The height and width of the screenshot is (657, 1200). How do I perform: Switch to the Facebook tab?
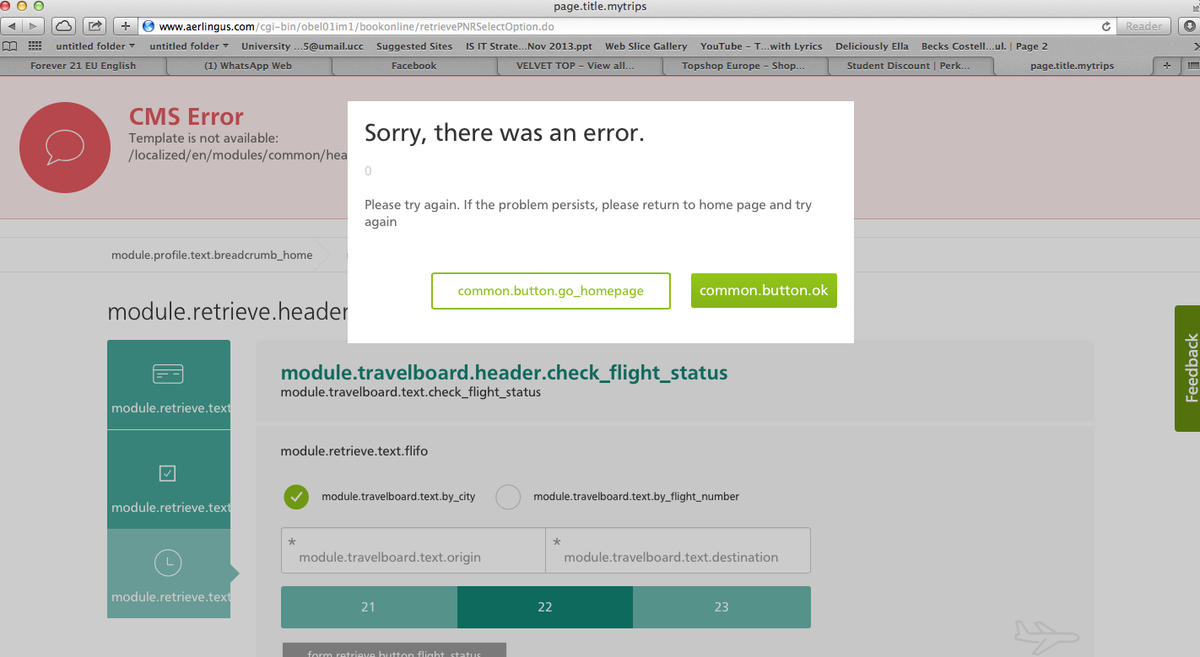[413, 66]
